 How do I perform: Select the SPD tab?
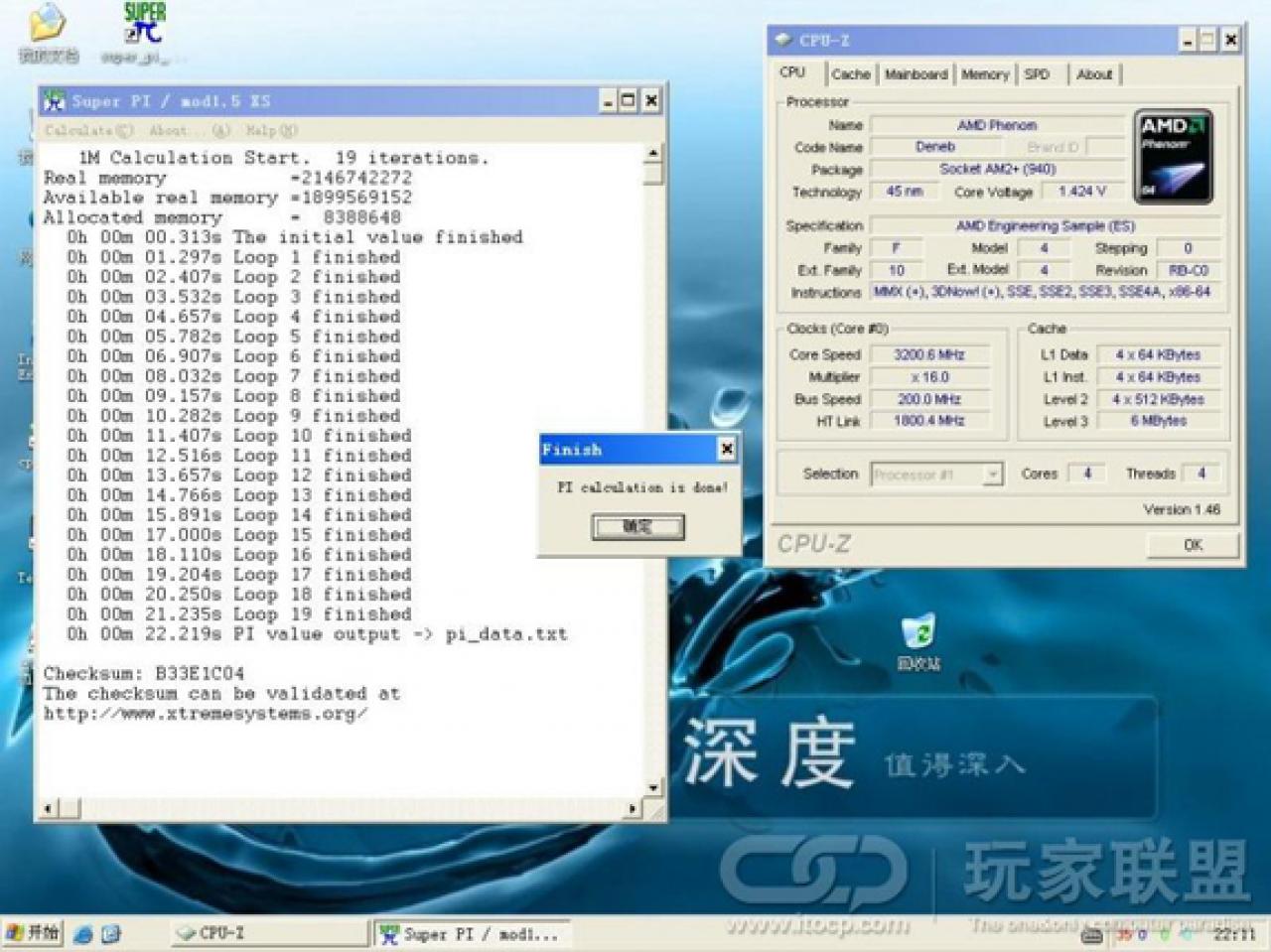pos(1037,74)
